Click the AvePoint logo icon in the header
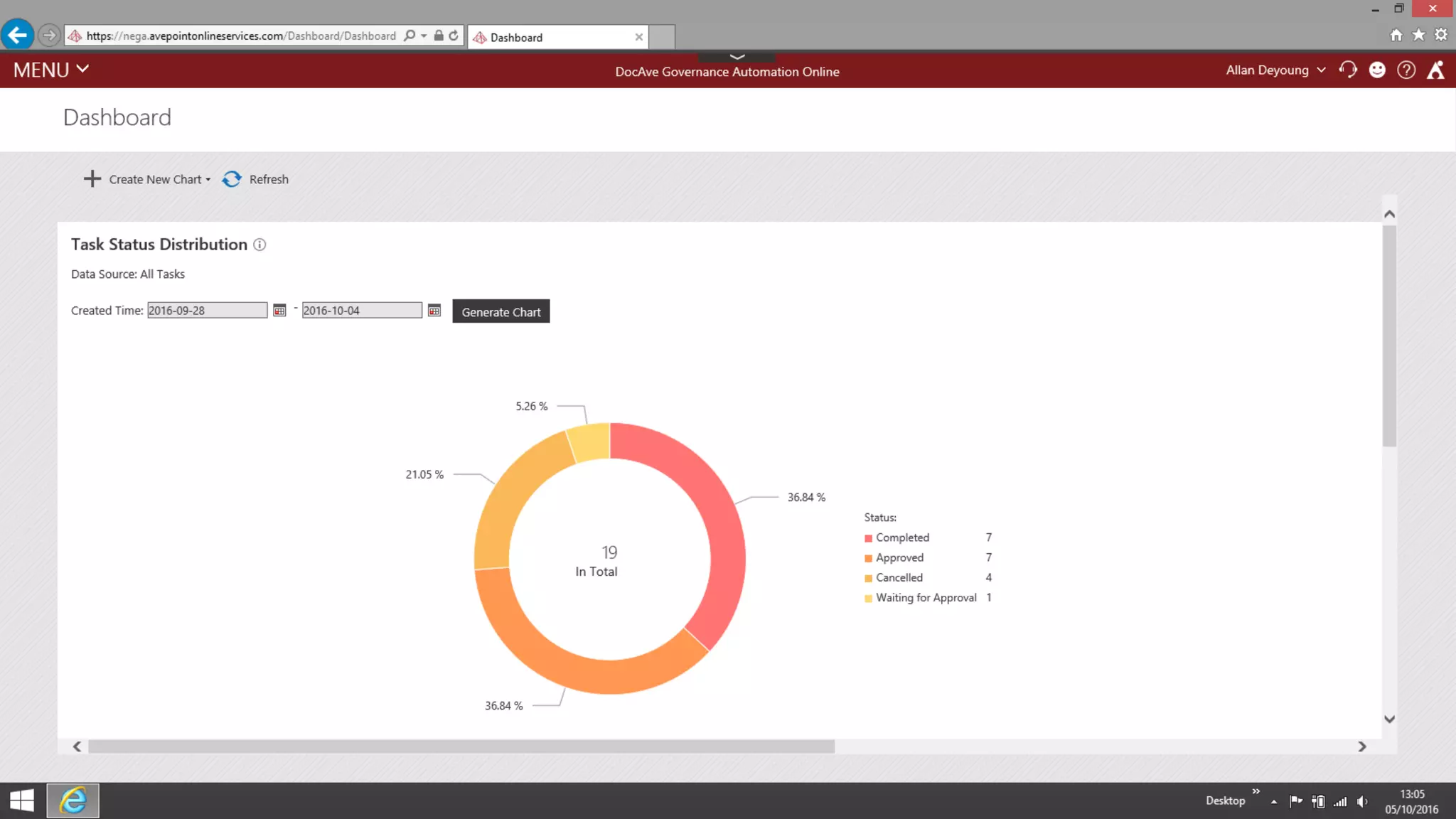The image size is (1456, 819). (1436, 70)
